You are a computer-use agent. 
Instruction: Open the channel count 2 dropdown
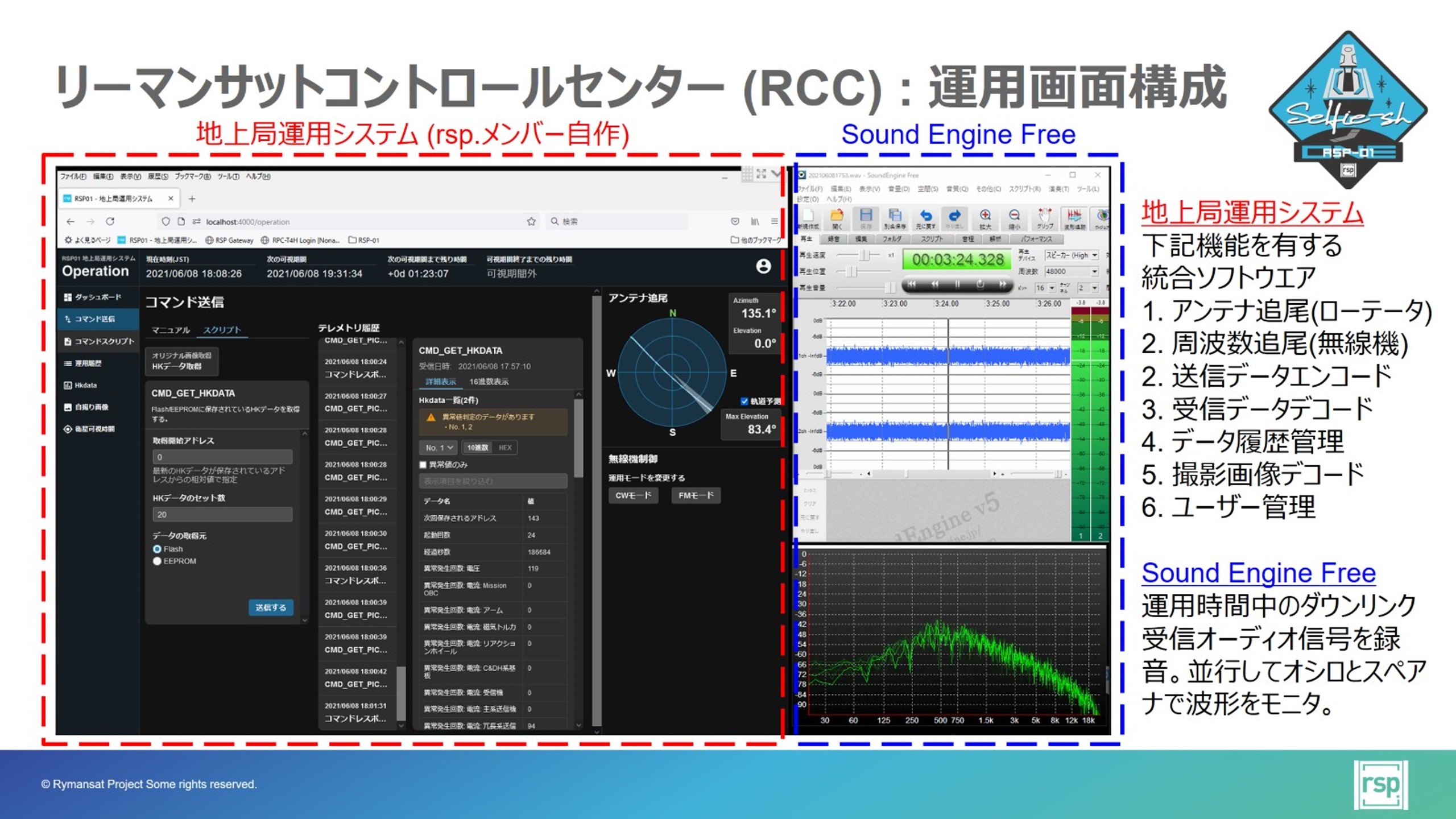tap(1089, 288)
